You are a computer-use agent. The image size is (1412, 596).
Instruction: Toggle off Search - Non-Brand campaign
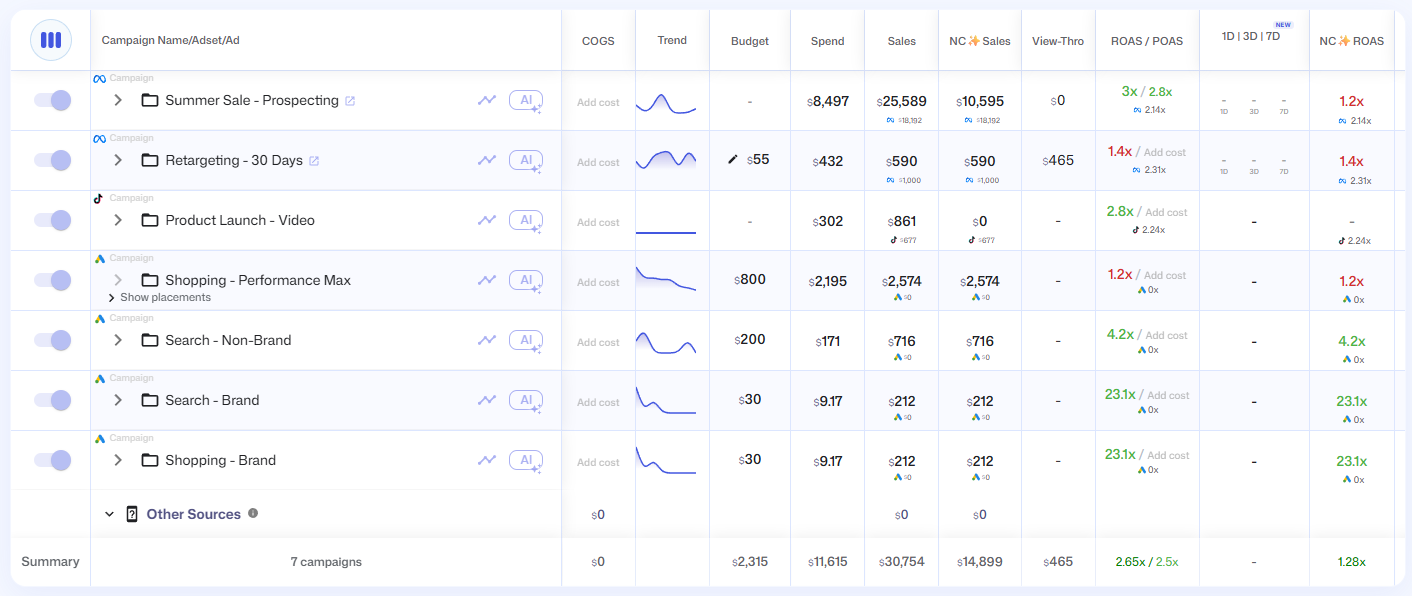point(52,340)
